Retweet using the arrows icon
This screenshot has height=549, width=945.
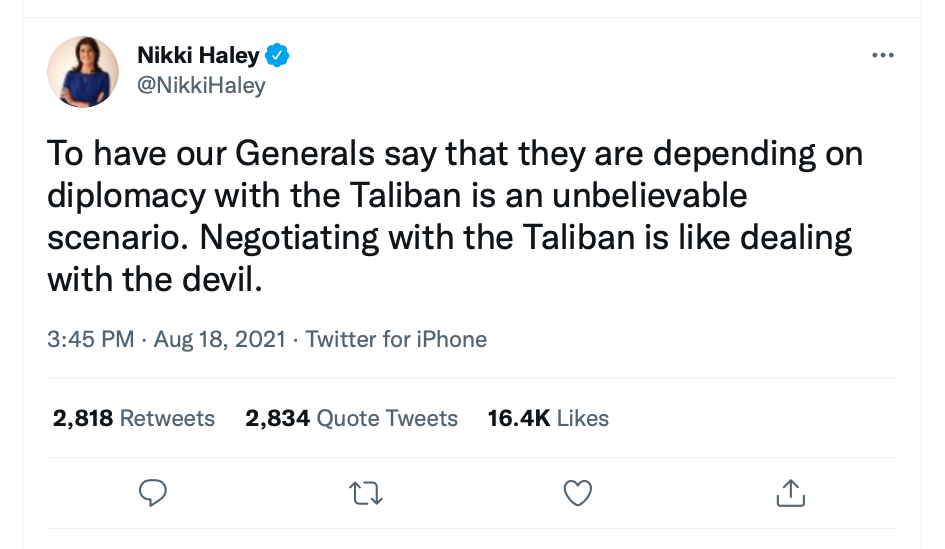click(365, 492)
